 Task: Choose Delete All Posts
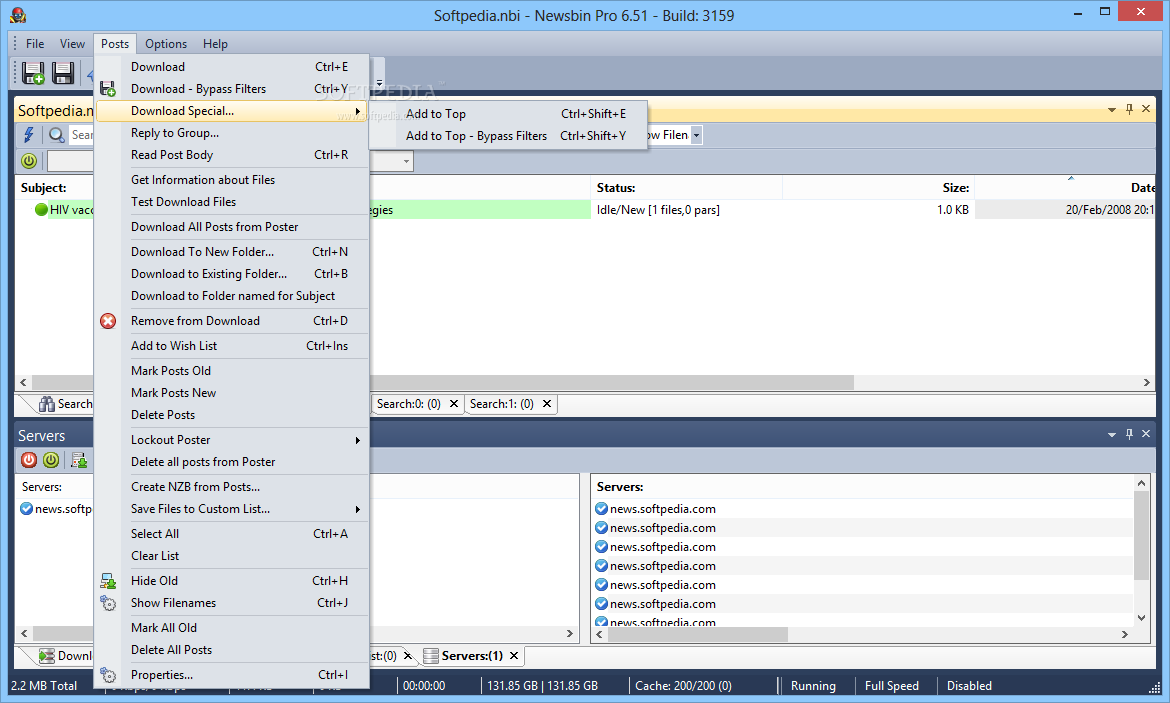tap(233, 650)
